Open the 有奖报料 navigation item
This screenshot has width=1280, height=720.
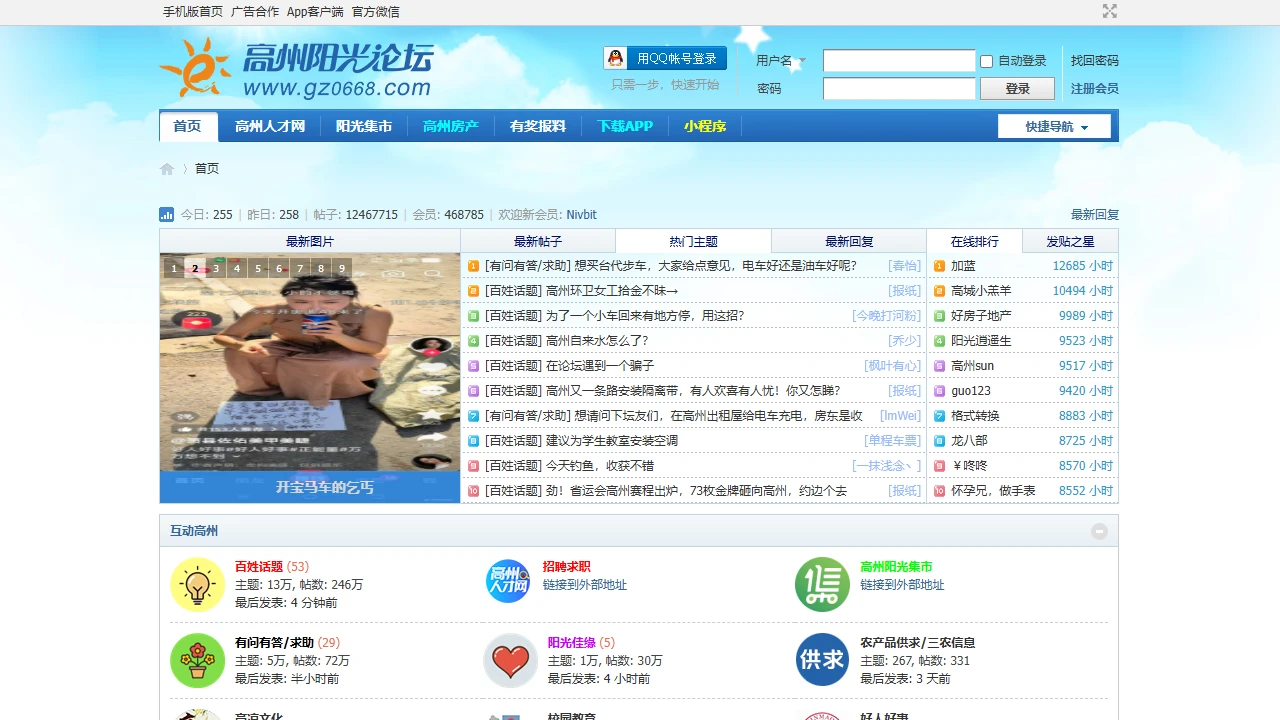click(x=538, y=126)
